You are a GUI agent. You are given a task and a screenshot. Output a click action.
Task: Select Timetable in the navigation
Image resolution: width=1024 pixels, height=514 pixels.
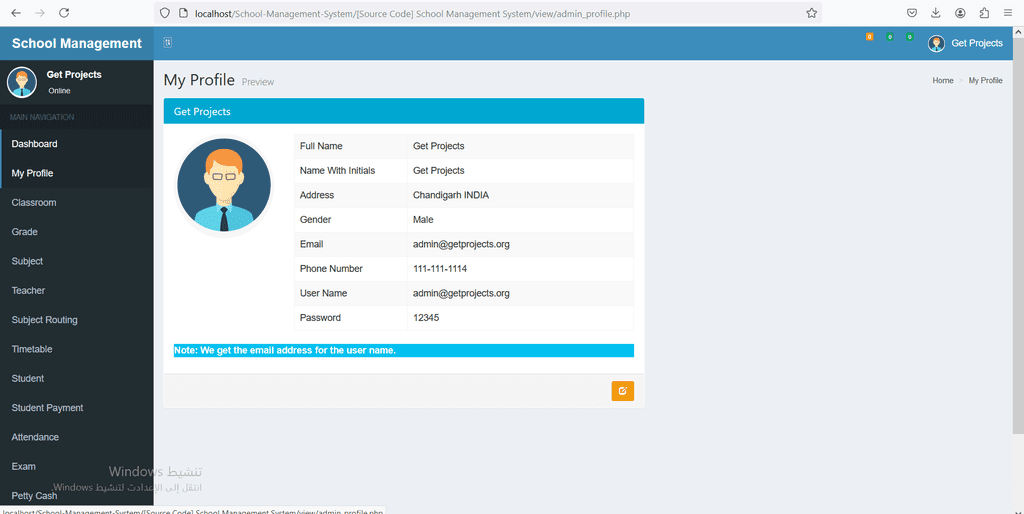(32, 349)
